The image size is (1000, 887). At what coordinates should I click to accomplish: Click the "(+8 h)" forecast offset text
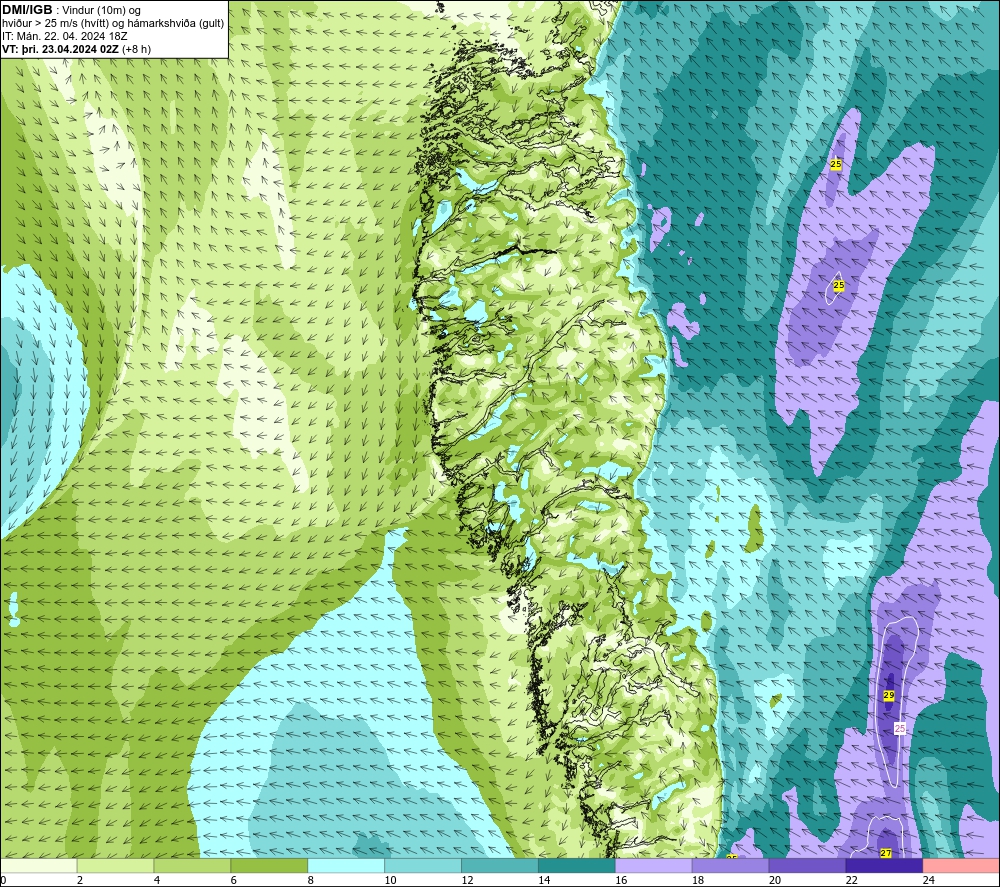point(136,49)
